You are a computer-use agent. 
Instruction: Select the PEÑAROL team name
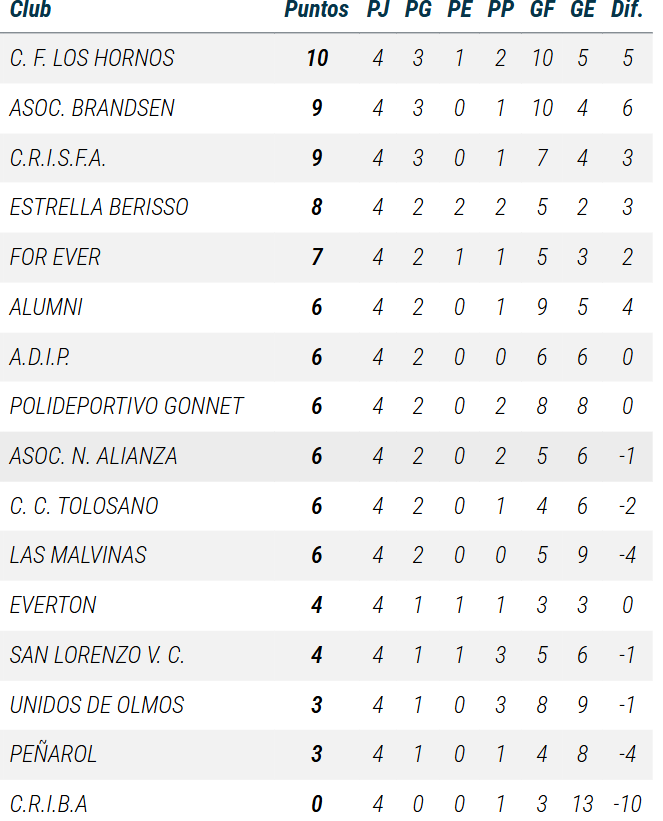click(53, 754)
